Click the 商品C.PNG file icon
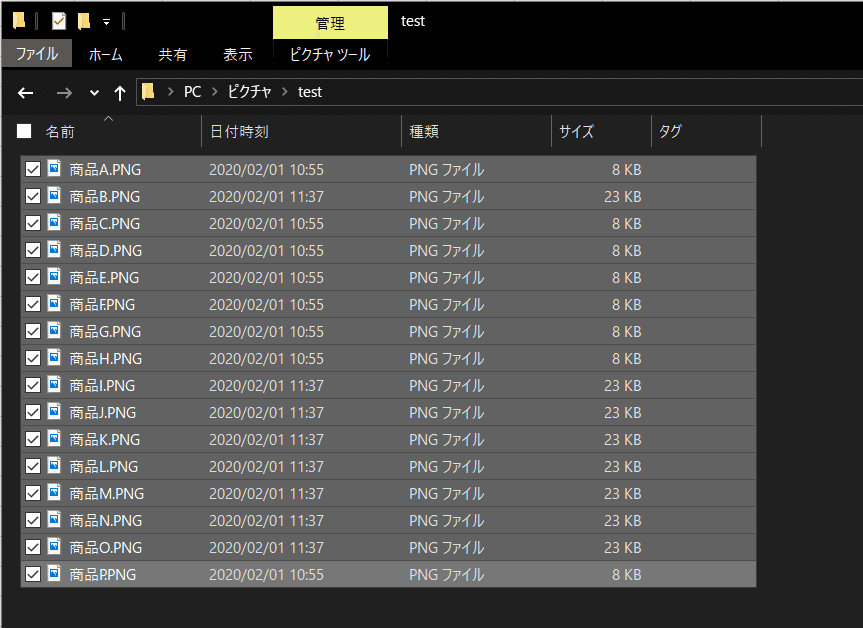 tap(54, 222)
